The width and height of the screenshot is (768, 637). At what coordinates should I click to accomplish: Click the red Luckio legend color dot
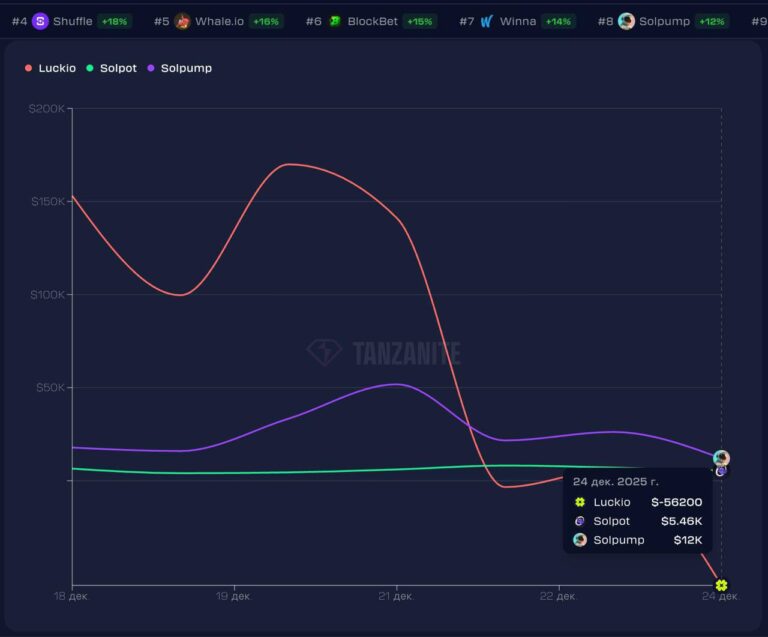28,68
